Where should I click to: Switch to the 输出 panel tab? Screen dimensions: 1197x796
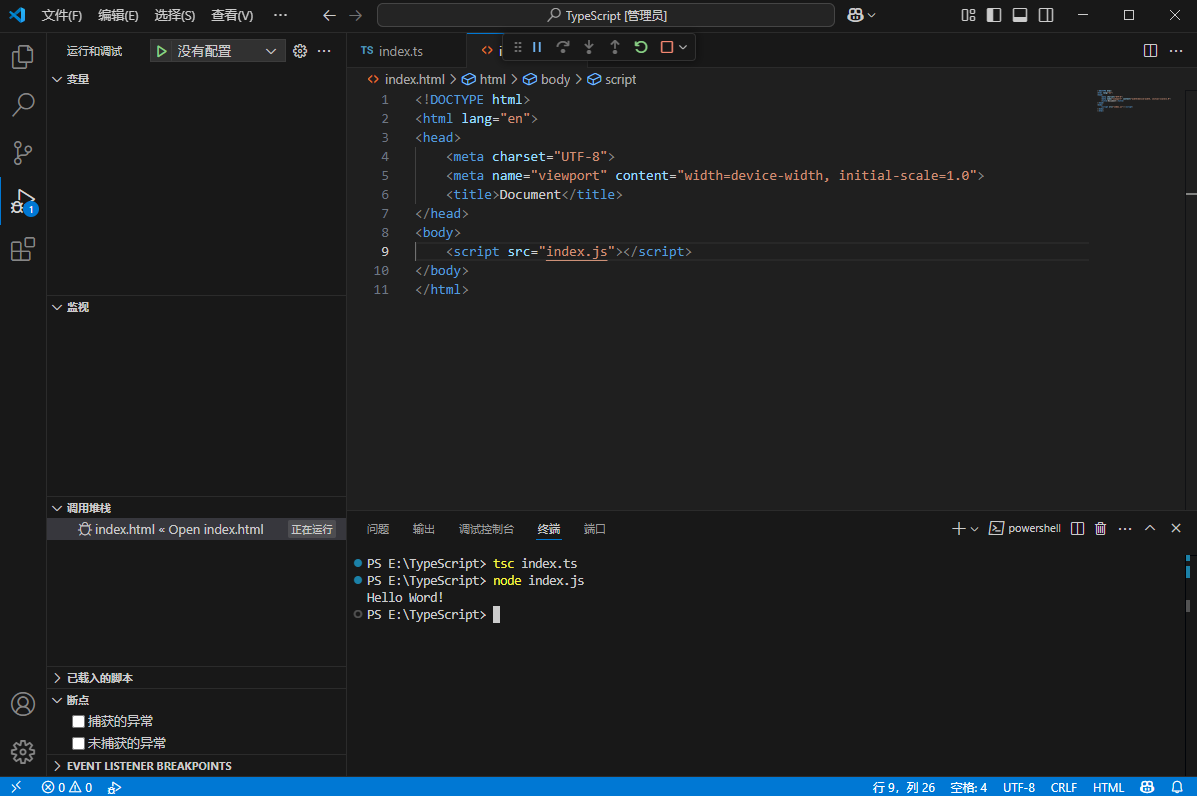point(423,529)
